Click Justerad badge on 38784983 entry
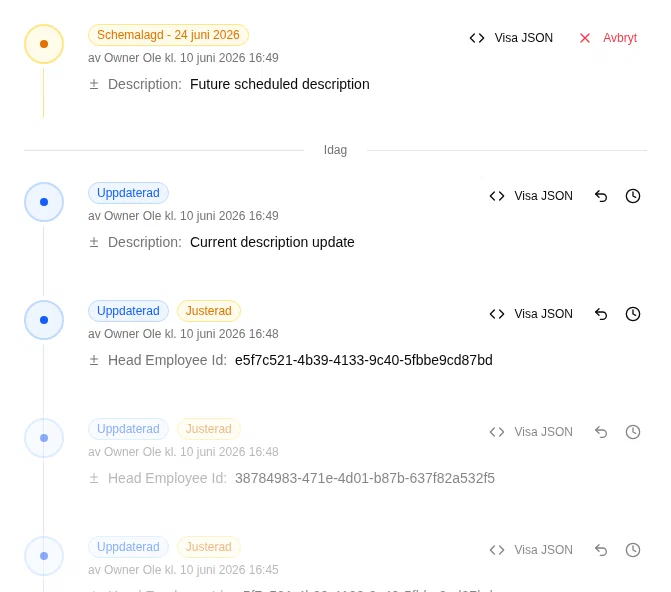Image resolution: width=671 pixels, height=592 pixels. (x=209, y=429)
